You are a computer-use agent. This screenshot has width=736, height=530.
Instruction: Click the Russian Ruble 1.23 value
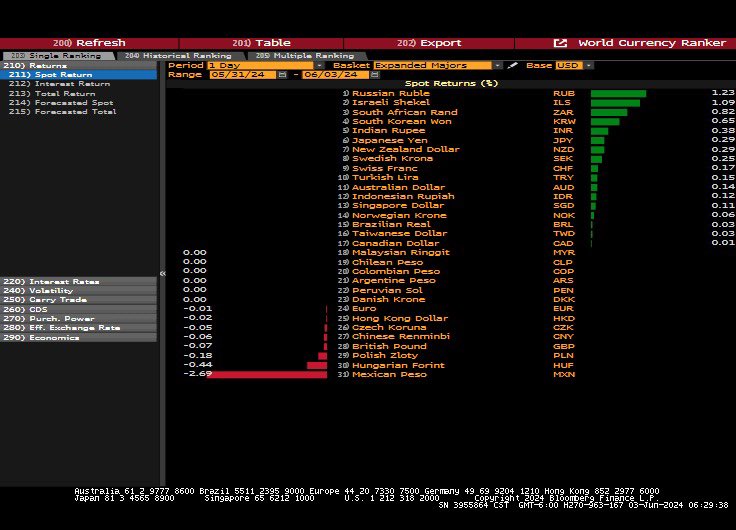[x=723, y=93]
